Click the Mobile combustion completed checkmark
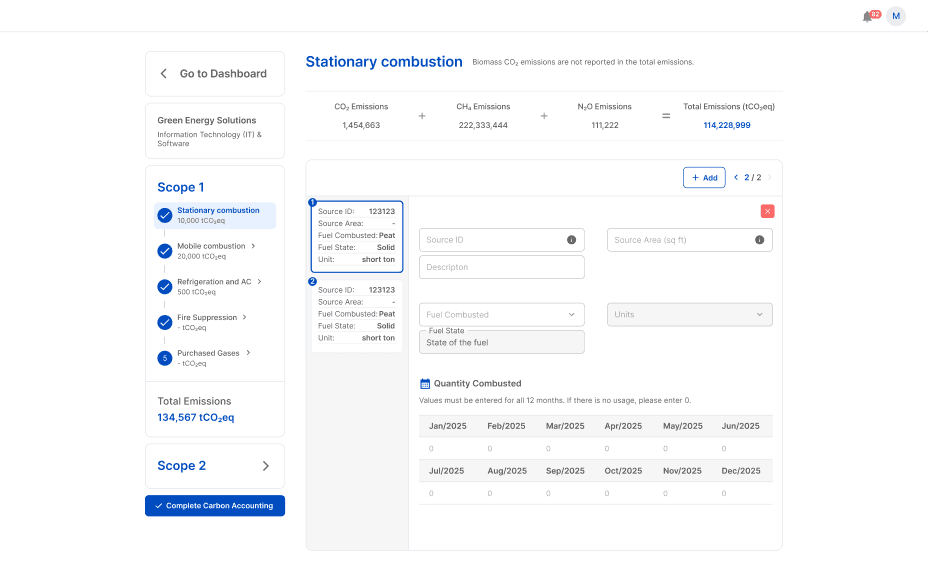This screenshot has width=929, height=579. coord(164,251)
